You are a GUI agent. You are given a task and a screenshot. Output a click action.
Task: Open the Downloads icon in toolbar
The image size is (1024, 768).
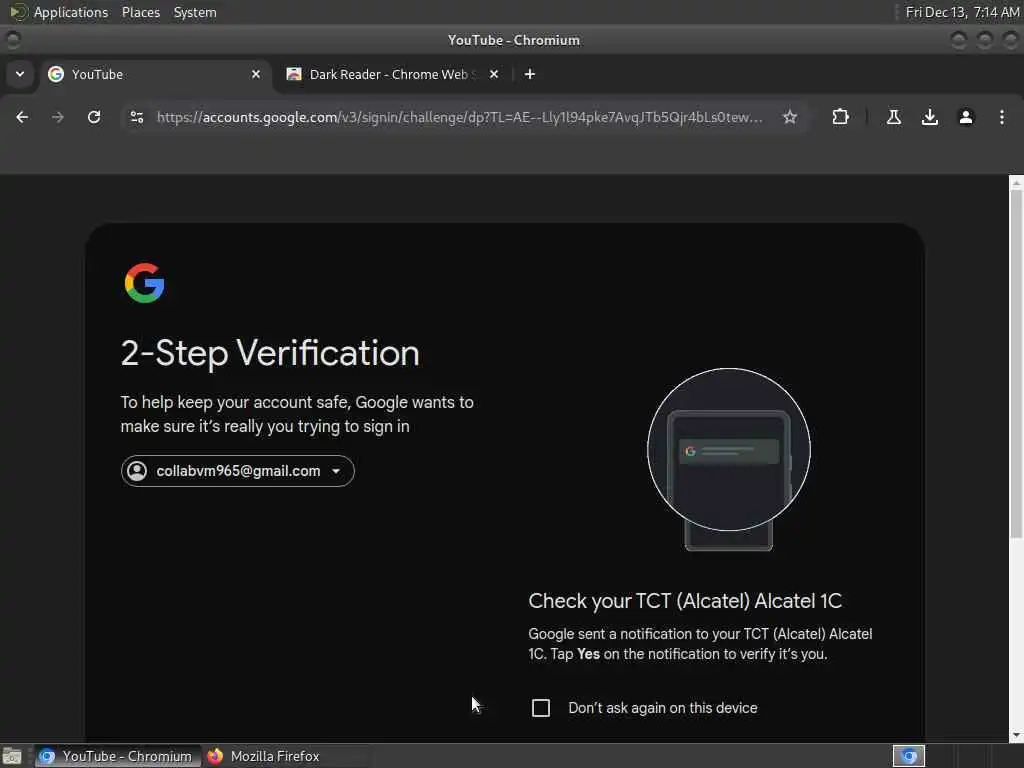click(x=930, y=117)
